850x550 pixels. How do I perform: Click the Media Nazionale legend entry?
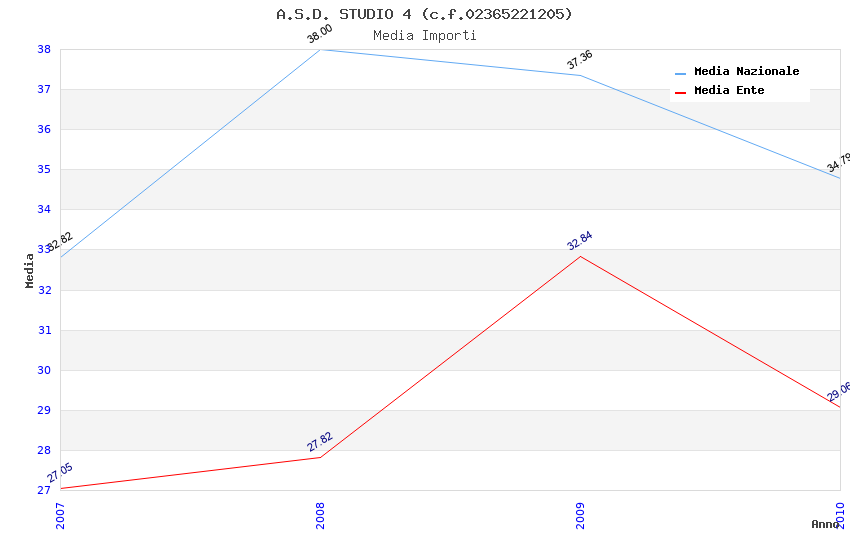(x=746, y=71)
